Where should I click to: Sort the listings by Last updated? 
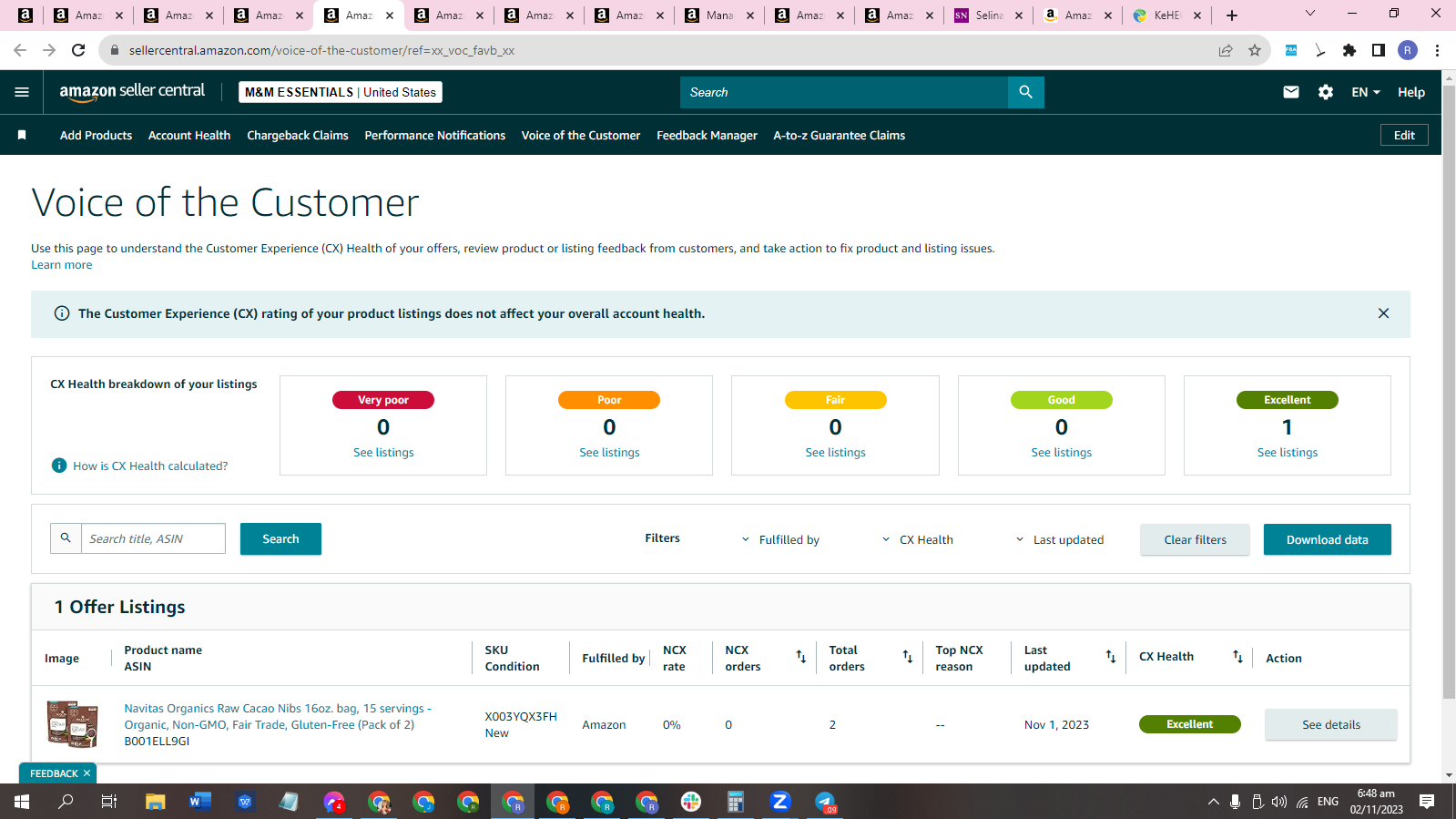(1111, 657)
